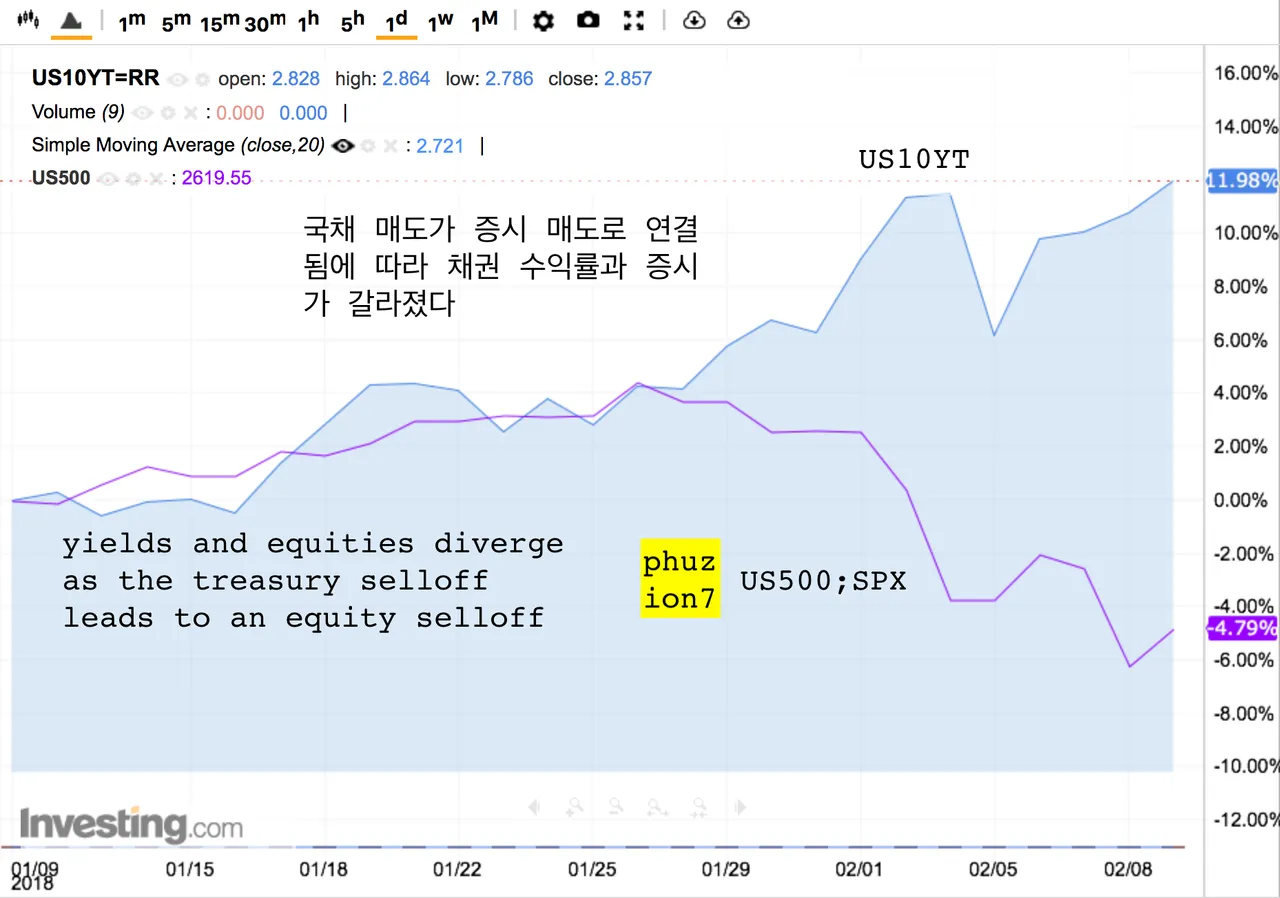
Task: Toggle visibility of Volume indicator
Action: 141,113
